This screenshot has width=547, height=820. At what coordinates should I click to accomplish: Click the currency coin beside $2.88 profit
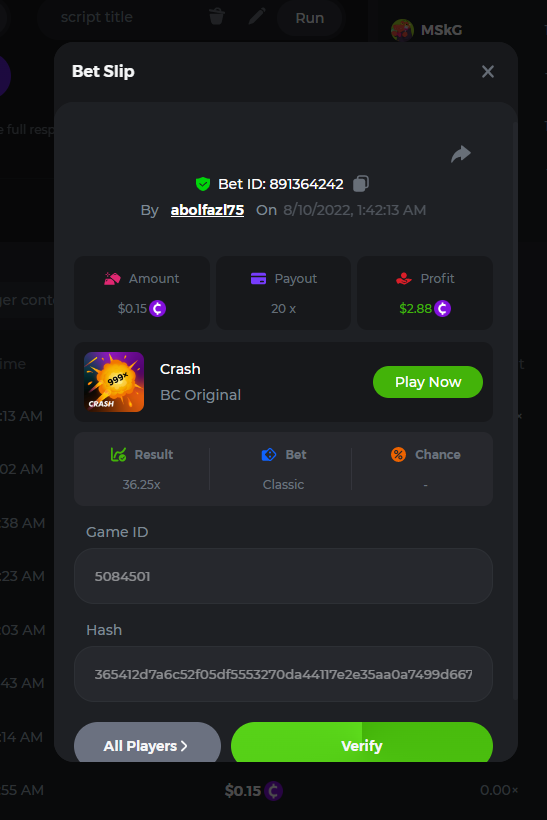click(x=442, y=309)
